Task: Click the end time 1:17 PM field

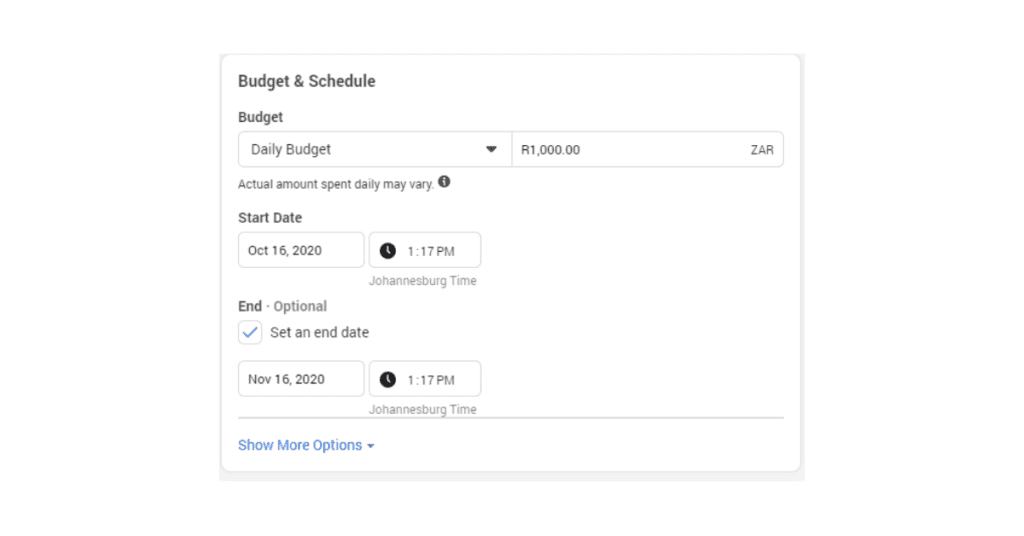Action: point(425,379)
